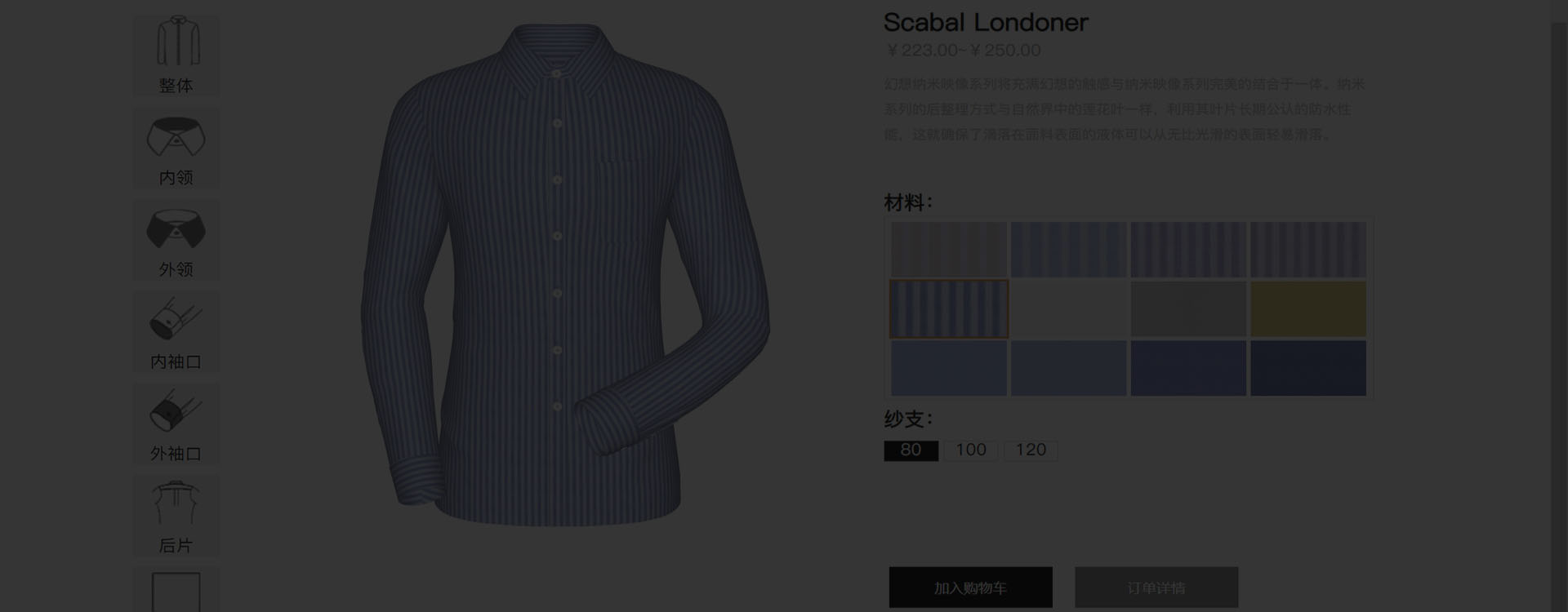Choose the white blank fabric swatch

[x=1068, y=309]
